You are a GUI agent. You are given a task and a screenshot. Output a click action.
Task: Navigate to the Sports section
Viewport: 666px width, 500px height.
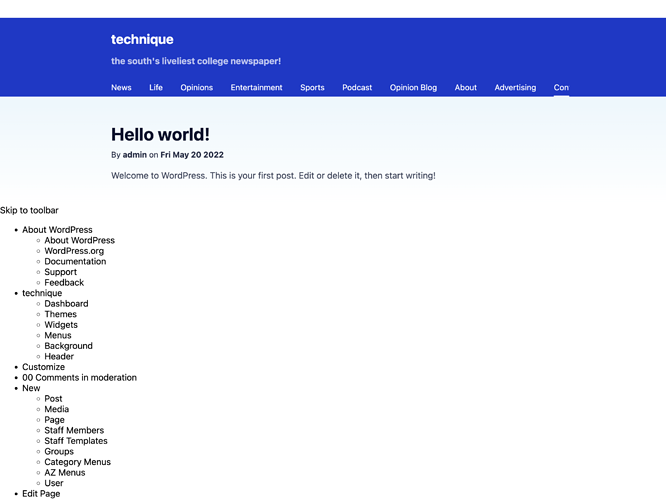pyautogui.click(x=312, y=88)
